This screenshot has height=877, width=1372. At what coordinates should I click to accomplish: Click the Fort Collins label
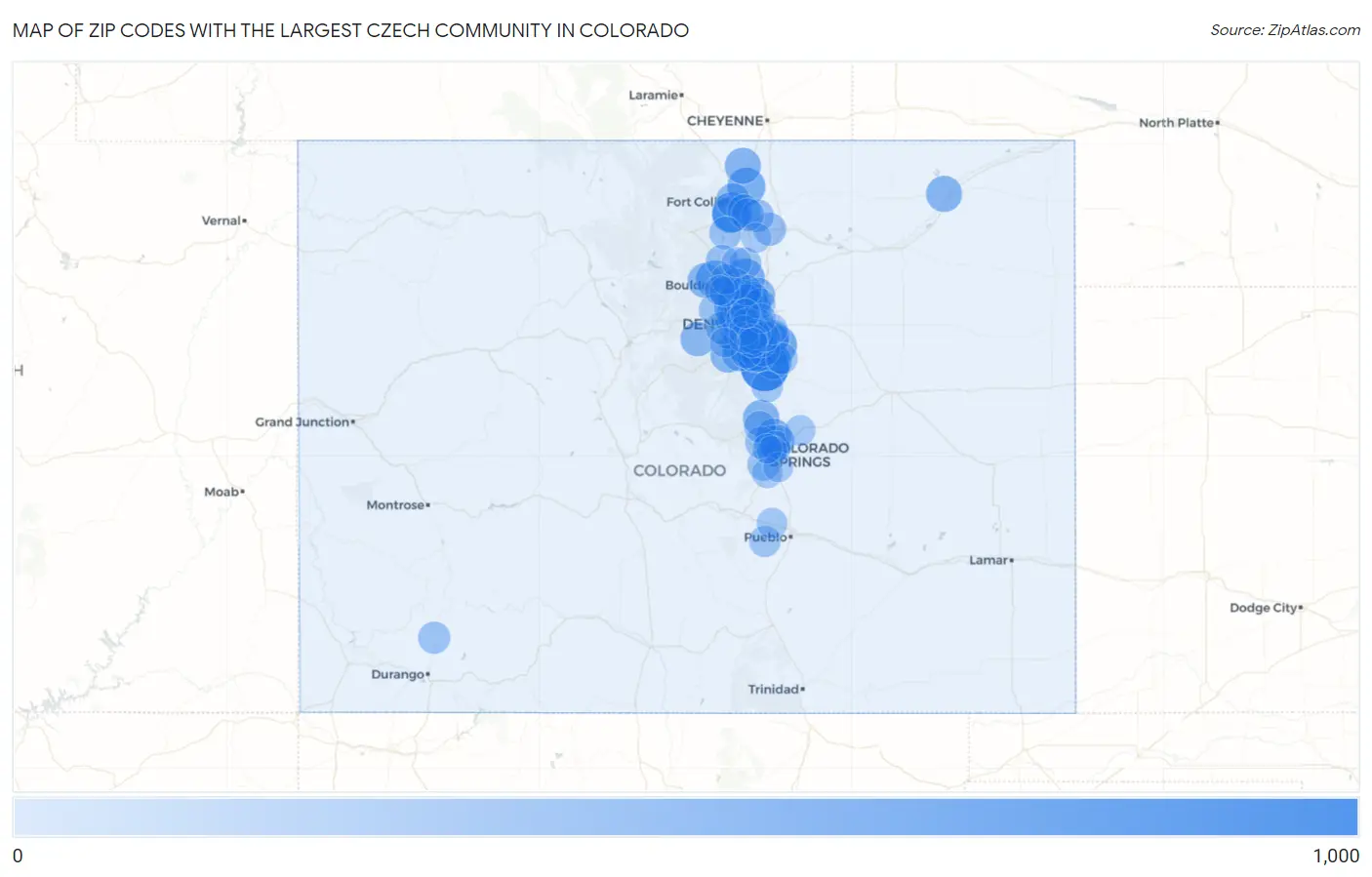pyautogui.click(x=691, y=202)
